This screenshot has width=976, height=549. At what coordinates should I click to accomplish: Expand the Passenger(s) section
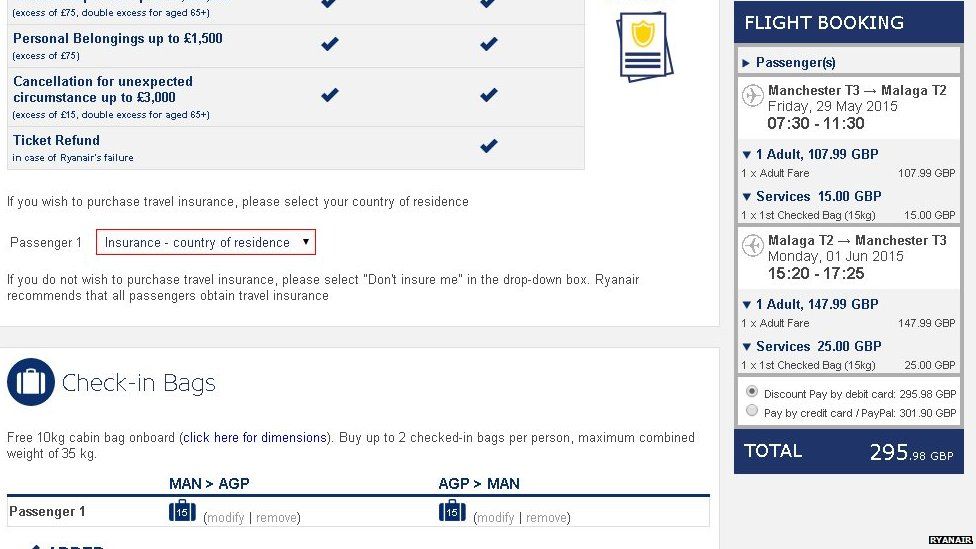coord(789,62)
